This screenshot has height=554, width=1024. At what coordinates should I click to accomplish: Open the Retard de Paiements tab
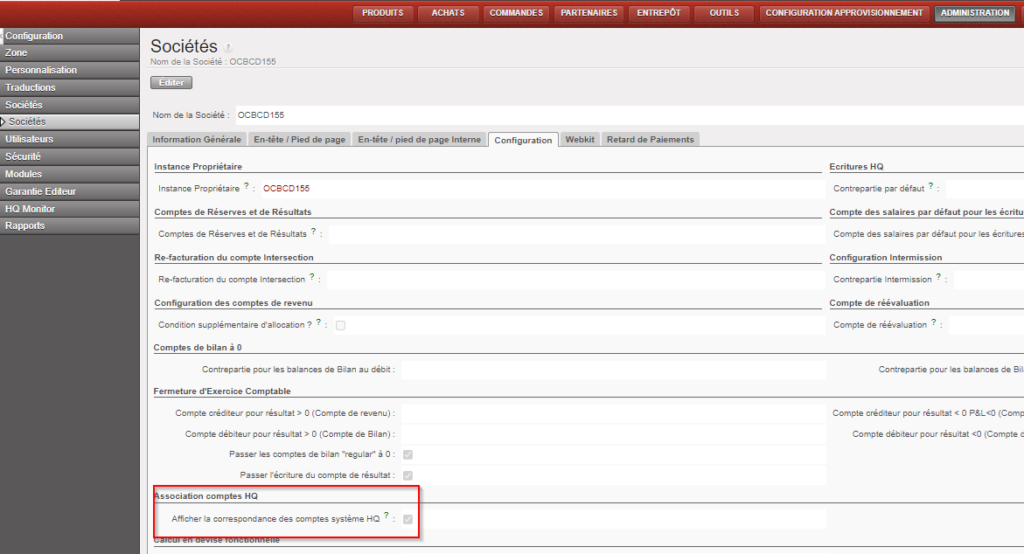pyautogui.click(x=649, y=140)
